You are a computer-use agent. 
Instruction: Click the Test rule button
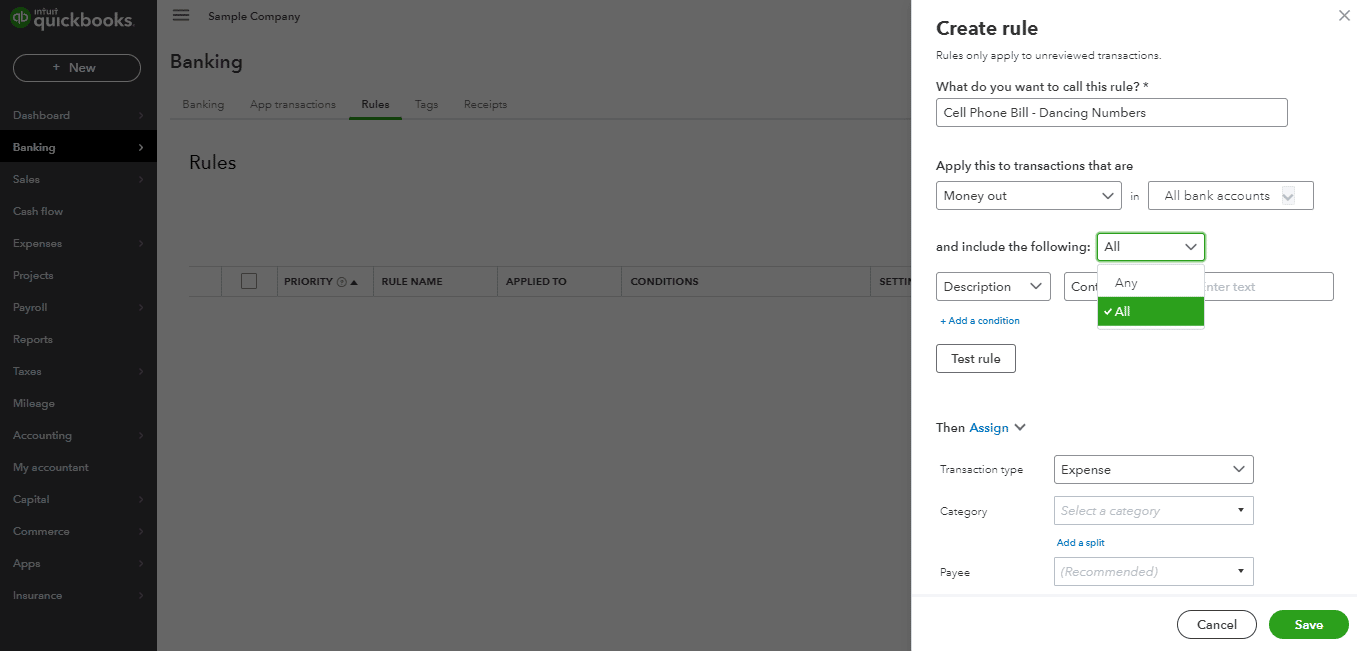point(975,358)
